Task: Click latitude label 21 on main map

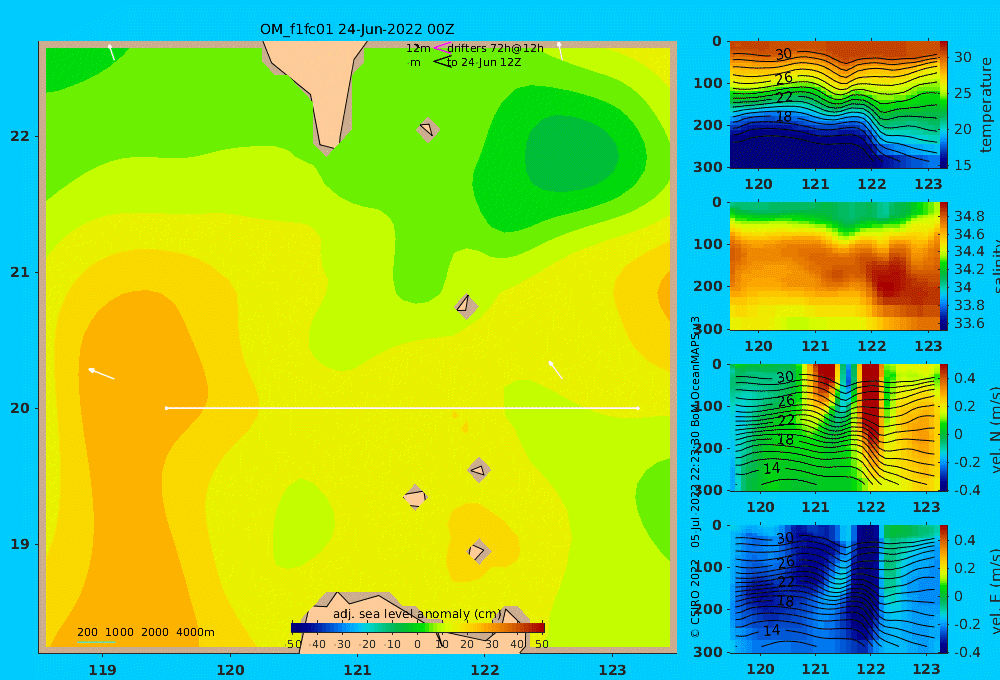Action: pyautogui.click(x=20, y=272)
